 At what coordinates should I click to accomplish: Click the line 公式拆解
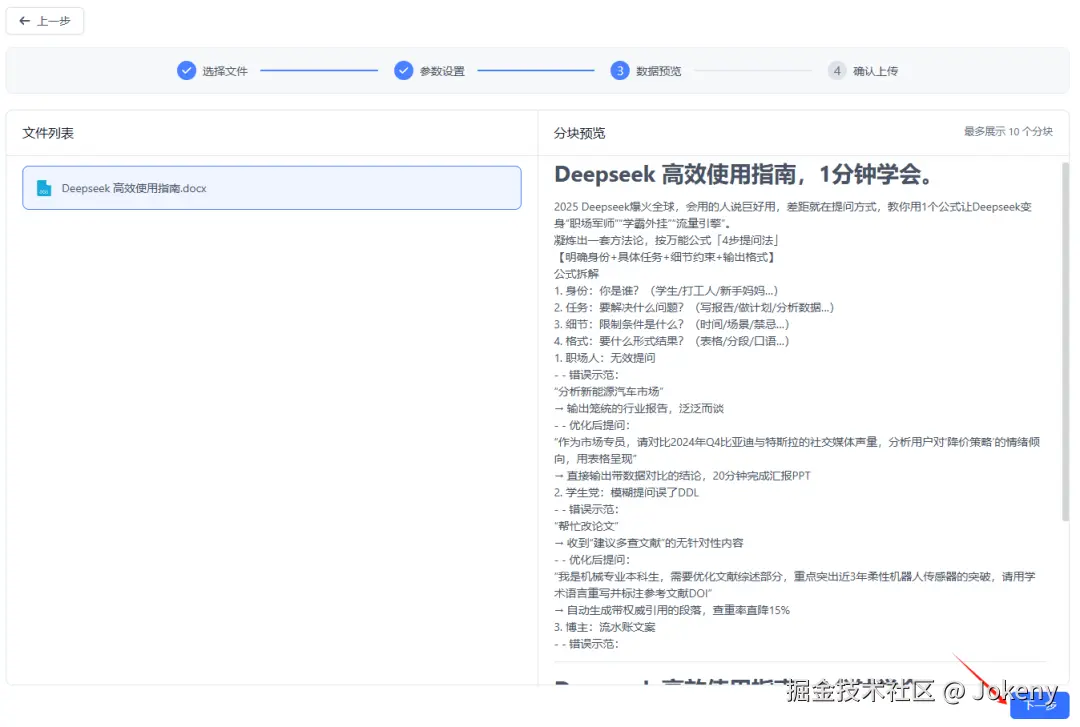pyautogui.click(x=577, y=274)
